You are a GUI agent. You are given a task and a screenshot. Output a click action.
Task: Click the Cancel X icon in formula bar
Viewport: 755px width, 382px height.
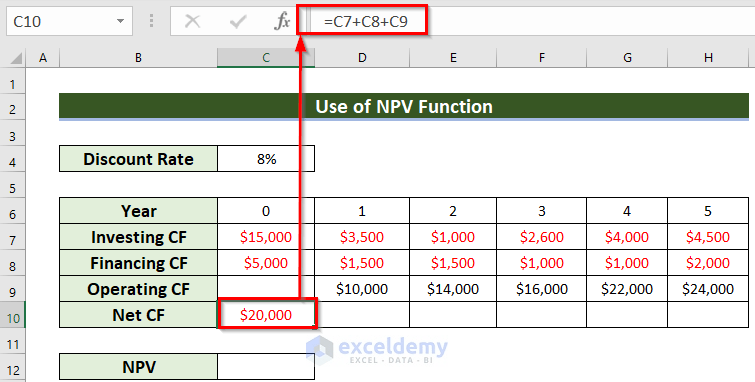pyautogui.click(x=193, y=21)
